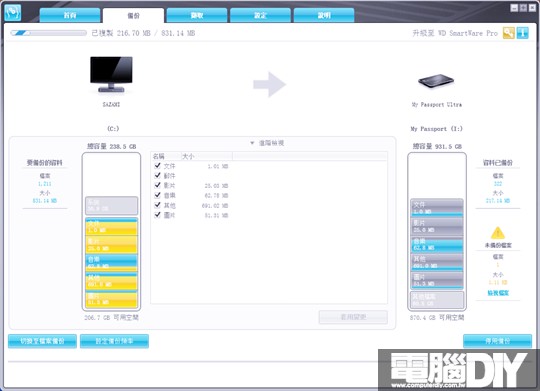Click the blue download icon beside the key
This screenshot has height=391, width=540.
click(x=522, y=33)
